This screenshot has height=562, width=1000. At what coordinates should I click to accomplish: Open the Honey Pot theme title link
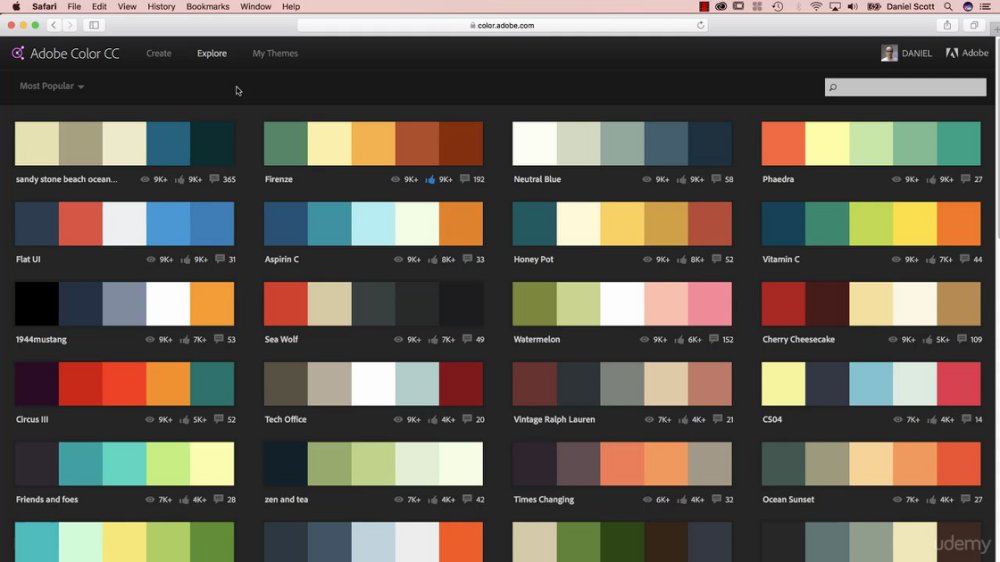[533, 259]
